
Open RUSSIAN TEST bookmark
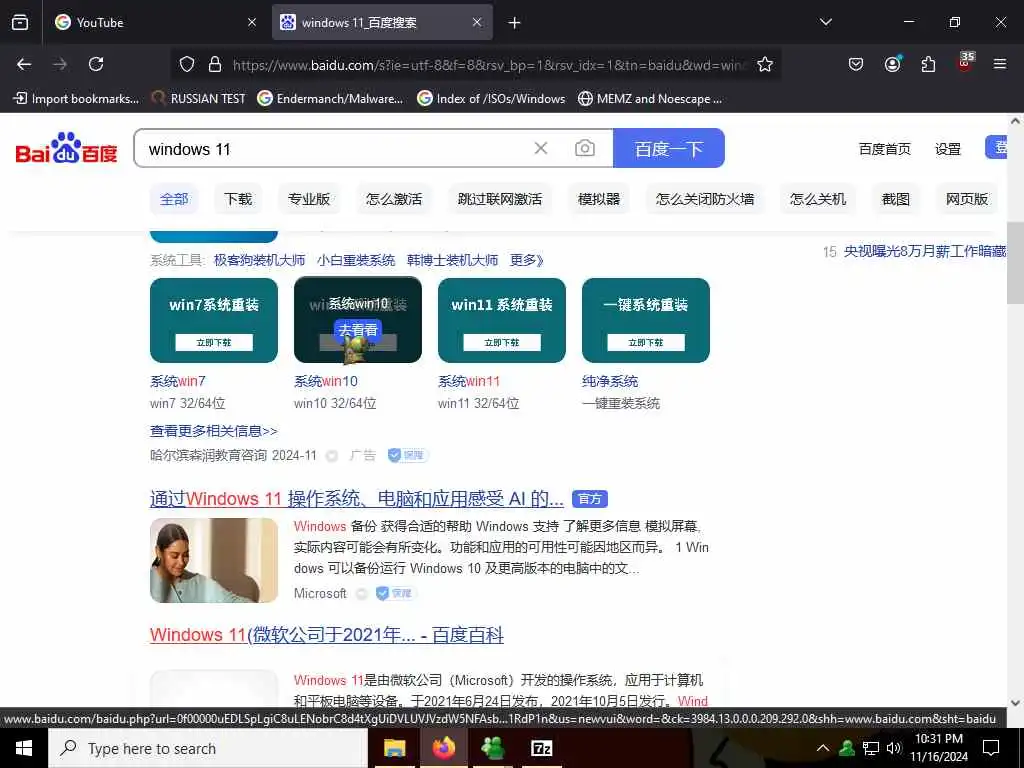(198, 99)
